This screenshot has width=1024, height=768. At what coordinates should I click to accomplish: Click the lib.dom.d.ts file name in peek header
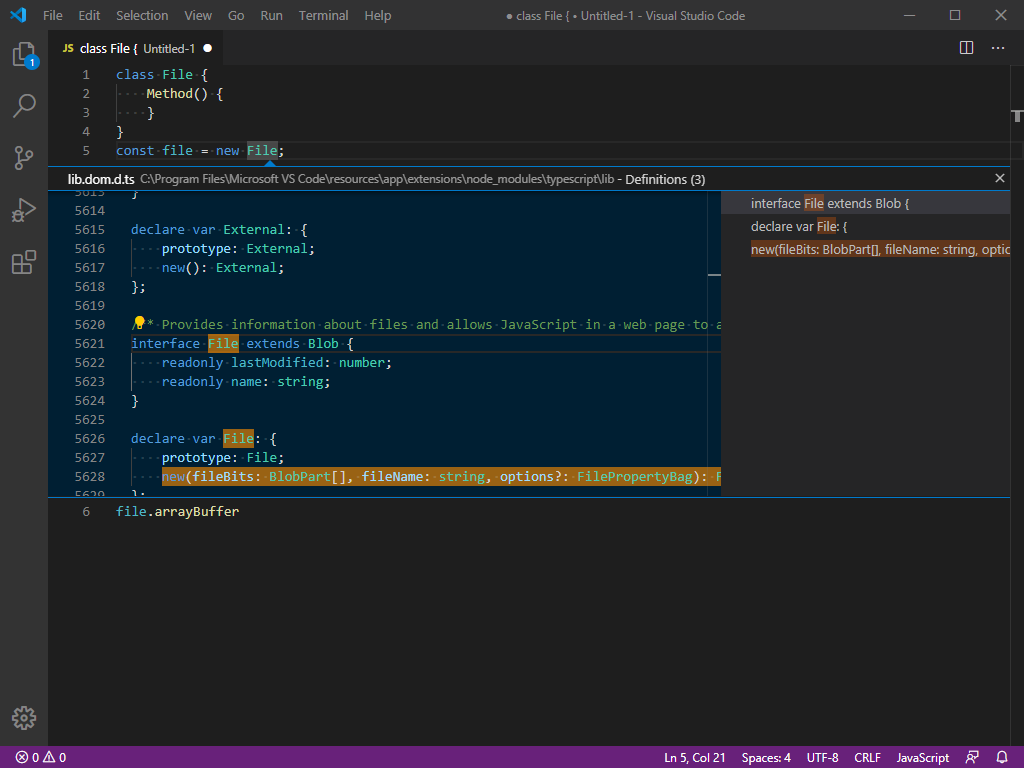101,179
